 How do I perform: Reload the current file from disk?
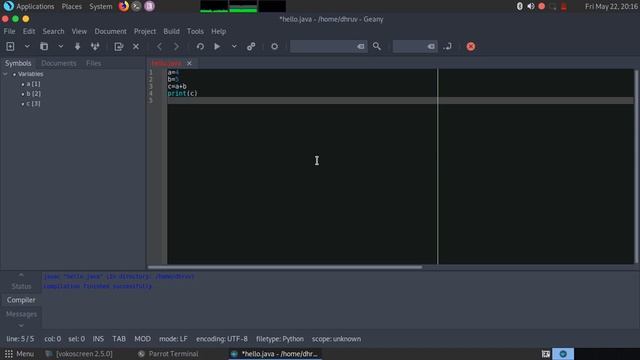(x=119, y=47)
